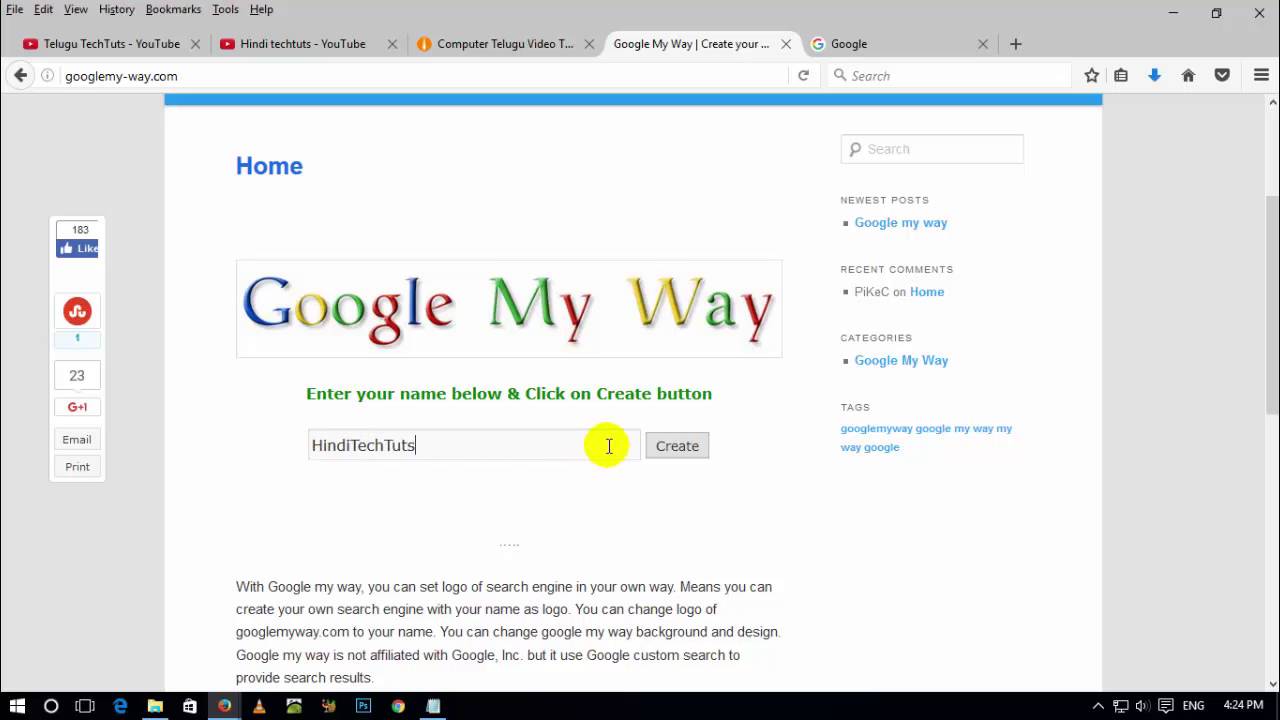1280x720 pixels.
Task: Click the Pocket icon in toolbar
Action: (1222, 75)
